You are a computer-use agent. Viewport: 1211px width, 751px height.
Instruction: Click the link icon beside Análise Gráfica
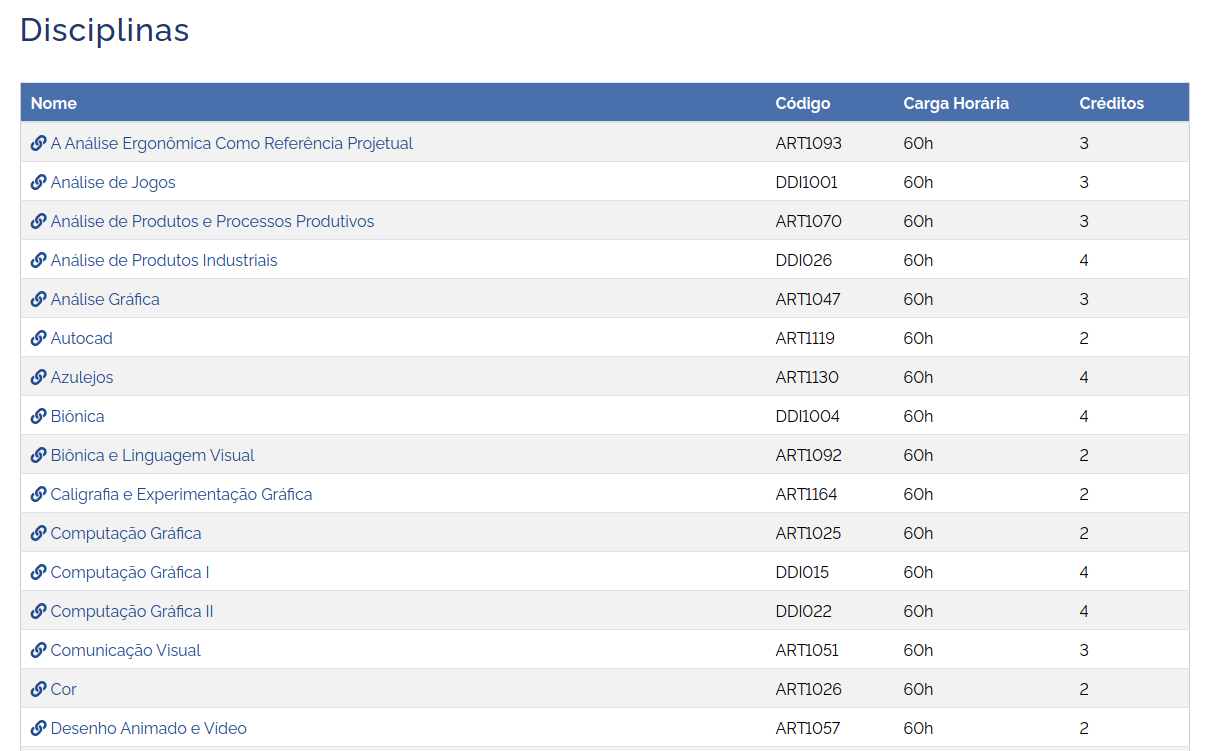39,299
